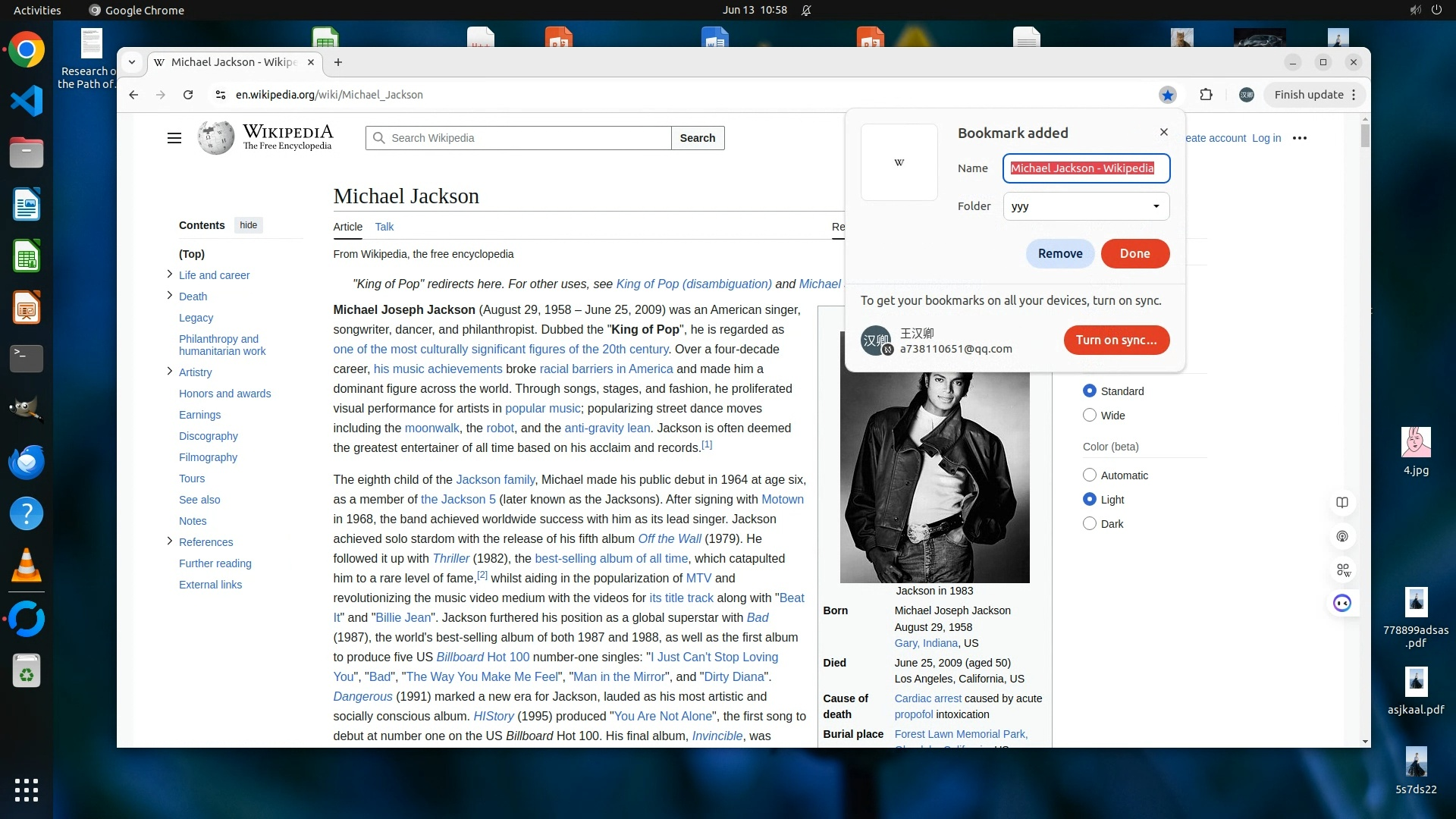Screen dimensions: 1456x819
Task: Open the Extensions puzzle icon
Action: (x=1206, y=95)
